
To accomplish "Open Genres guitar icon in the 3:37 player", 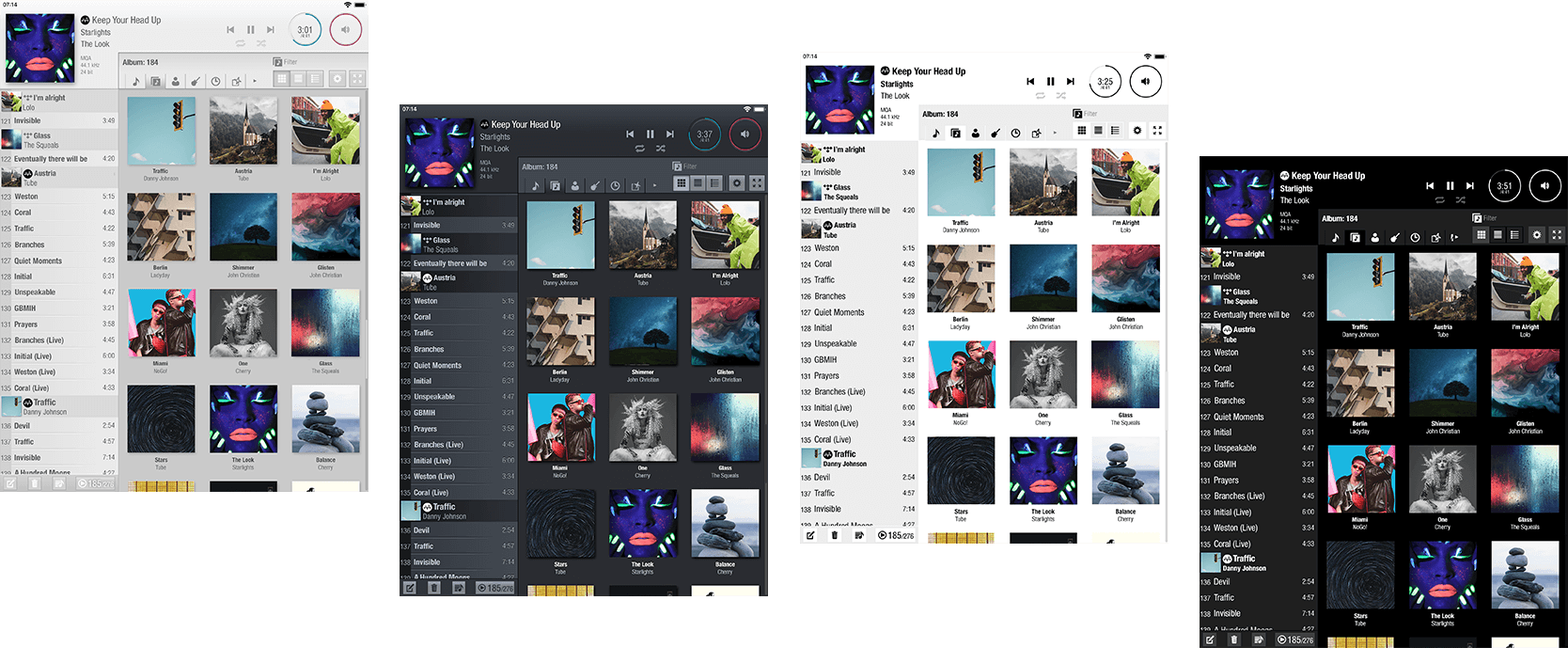I will 595,185.
